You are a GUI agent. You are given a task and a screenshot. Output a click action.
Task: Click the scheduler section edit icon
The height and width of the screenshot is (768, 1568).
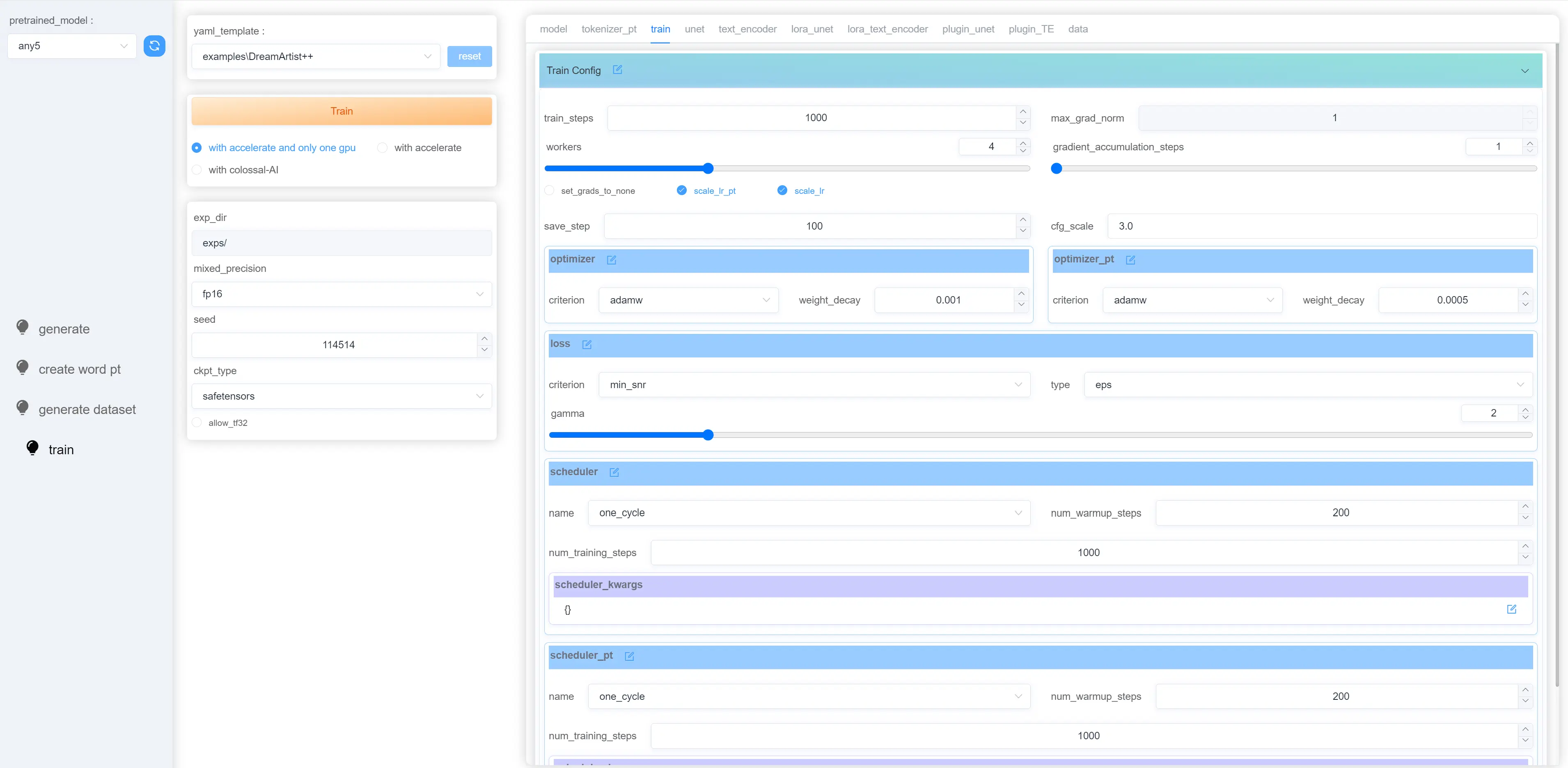(x=614, y=473)
